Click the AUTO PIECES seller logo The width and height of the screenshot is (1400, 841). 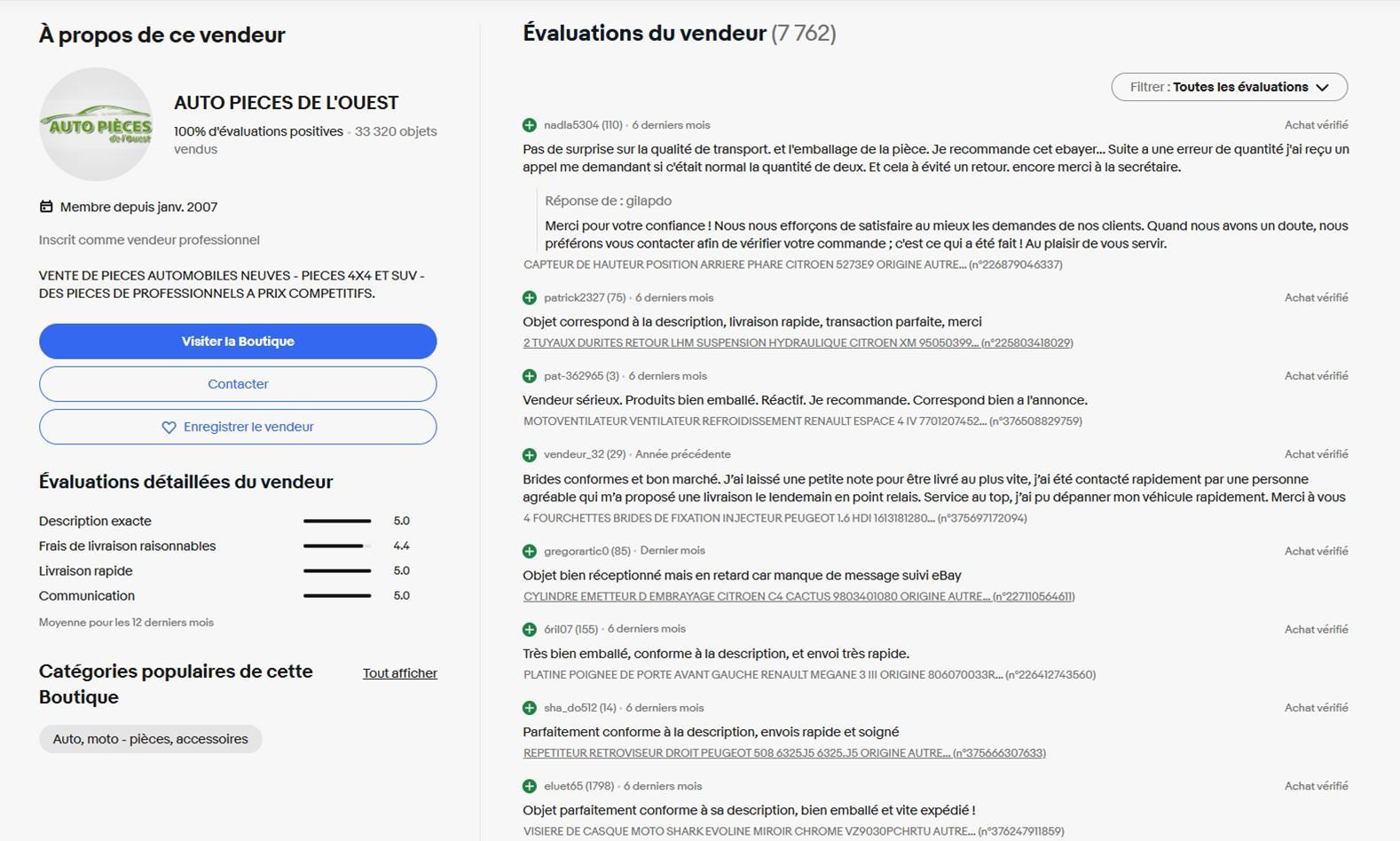click(x=96, y=124)
